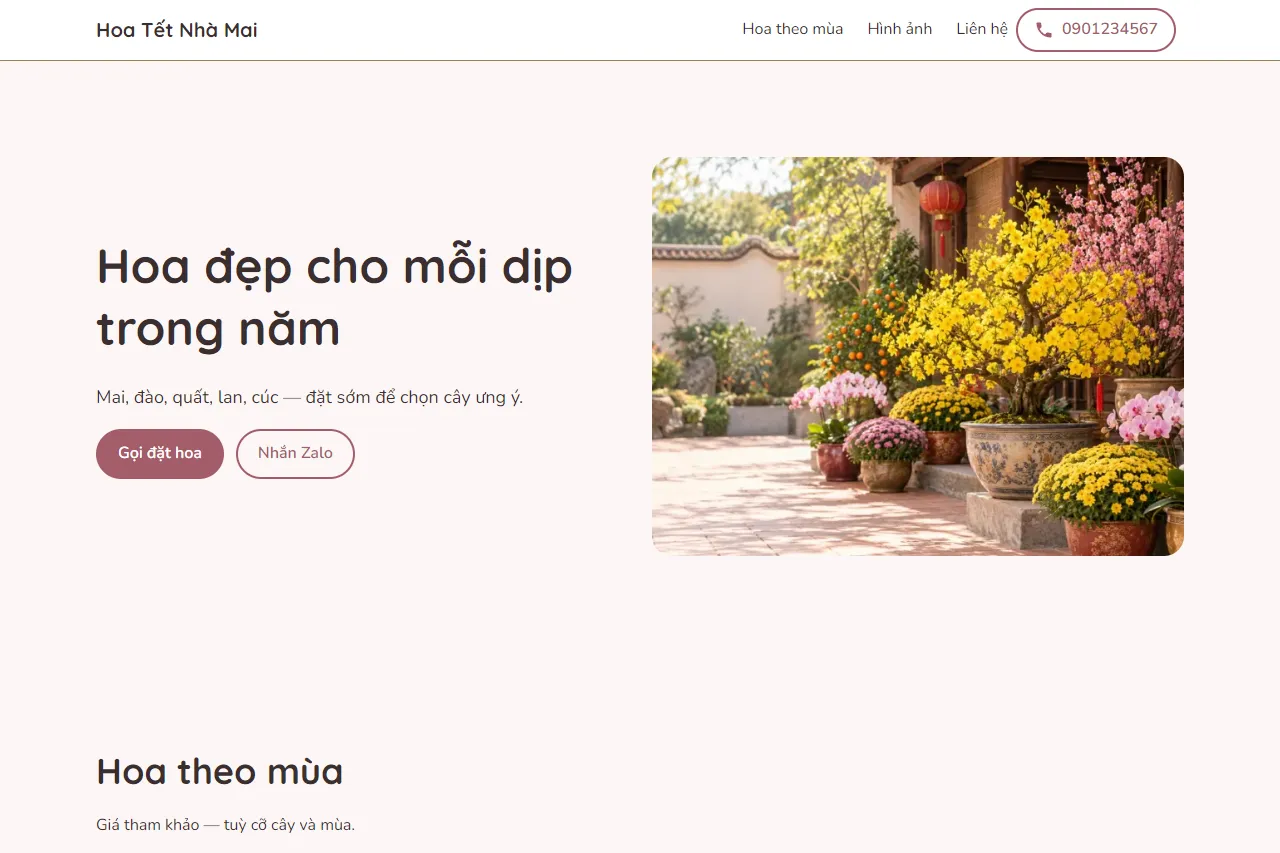Click the headline Hoa đẹp cho mỗi dịp trong năm
This screenshot has width=1280, height=853.
click(335, 297)
